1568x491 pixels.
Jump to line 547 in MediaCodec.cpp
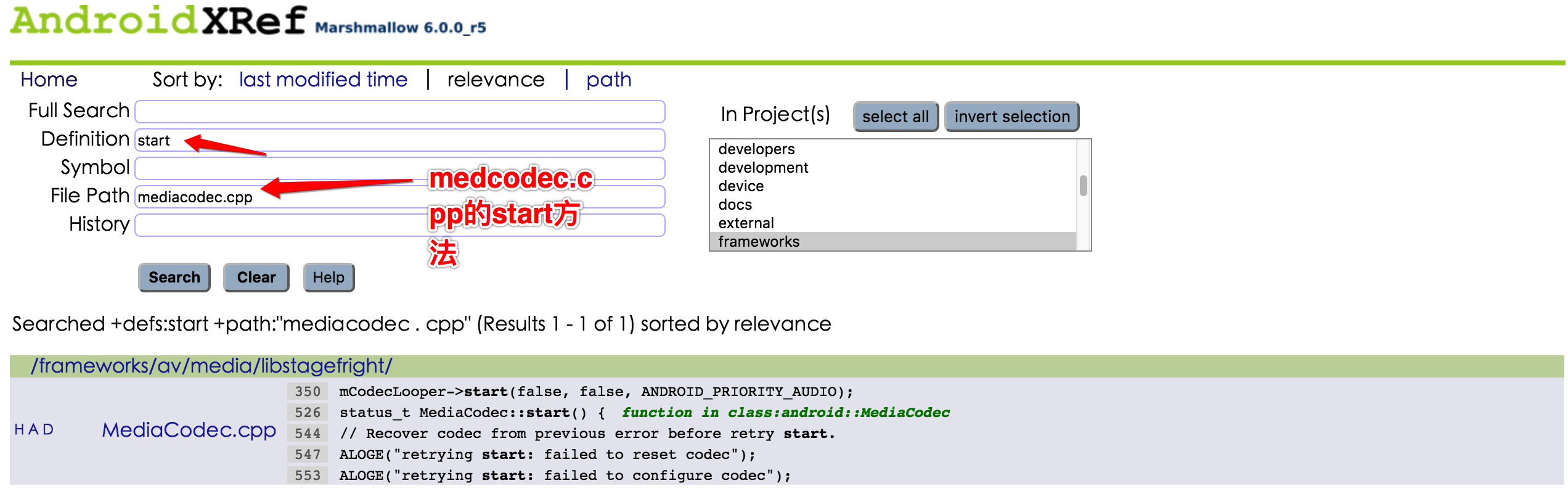click(308, 455)
